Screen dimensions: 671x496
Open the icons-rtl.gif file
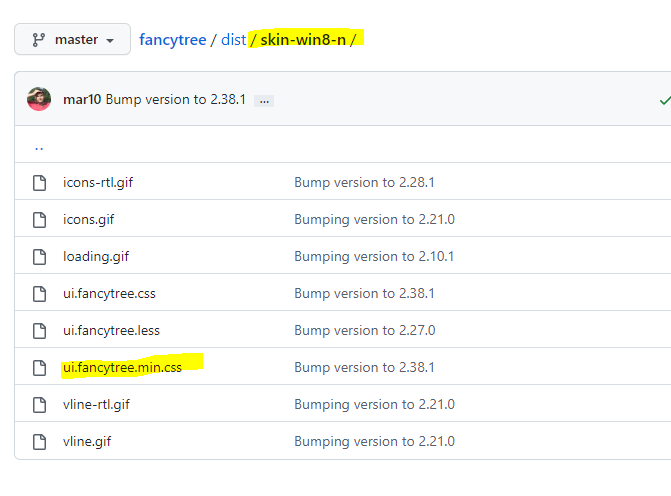click(x=98, y=183)
